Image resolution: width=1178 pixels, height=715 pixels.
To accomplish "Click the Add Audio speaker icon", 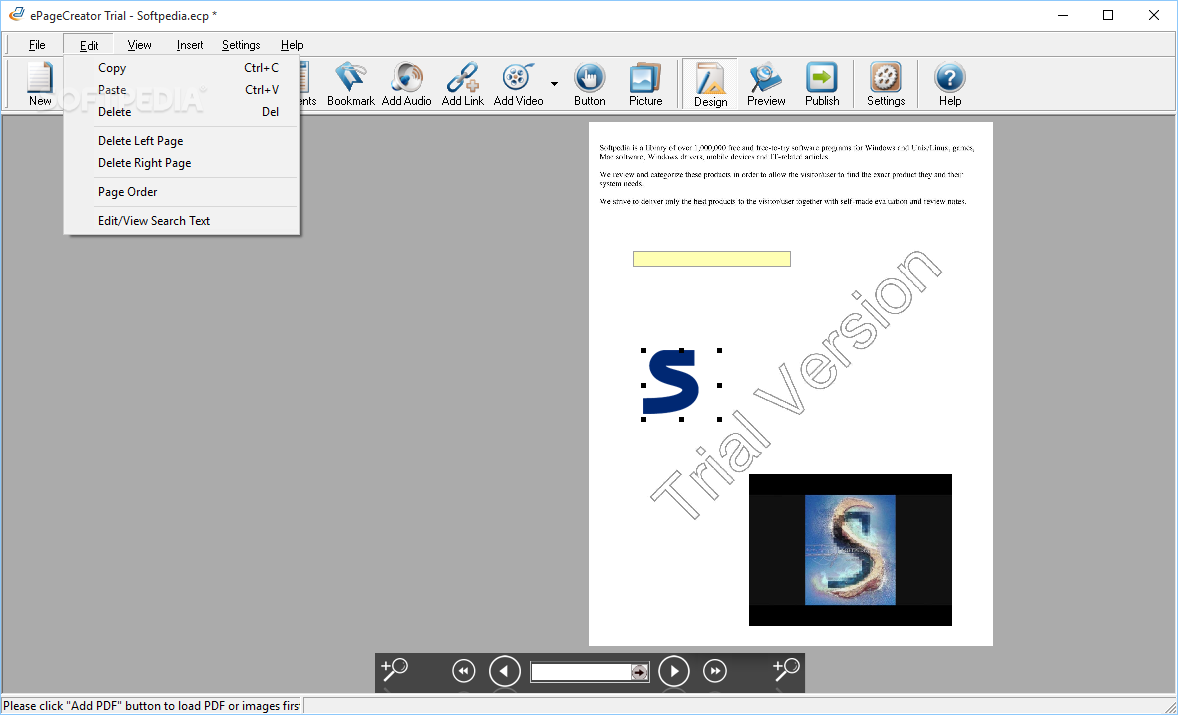I will [406, 84].
